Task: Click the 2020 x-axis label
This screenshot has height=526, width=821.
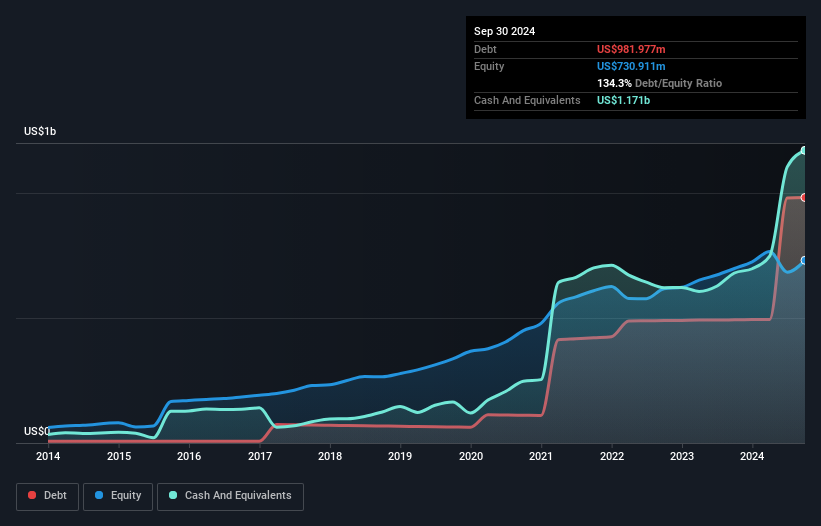Action: tap(471, 456)
